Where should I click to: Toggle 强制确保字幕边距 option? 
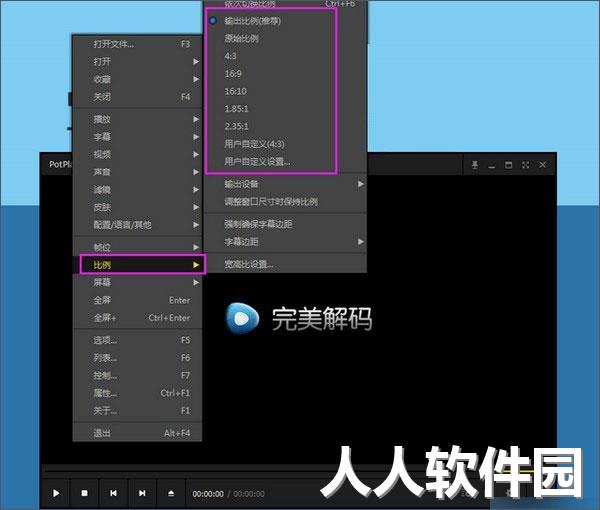(285, 224)
